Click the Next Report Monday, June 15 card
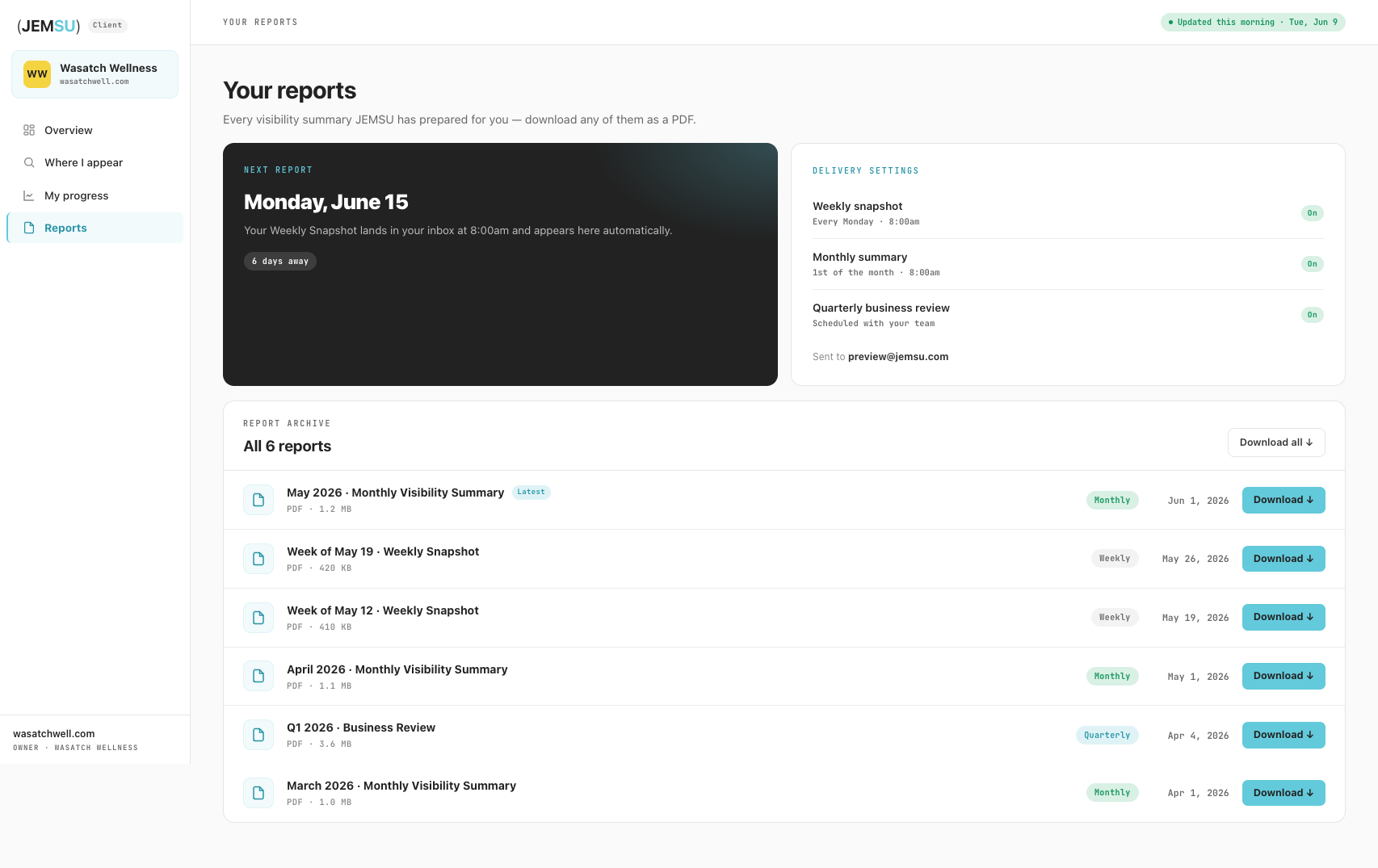This screenshot has width=1378, height=868. point(500,264)
